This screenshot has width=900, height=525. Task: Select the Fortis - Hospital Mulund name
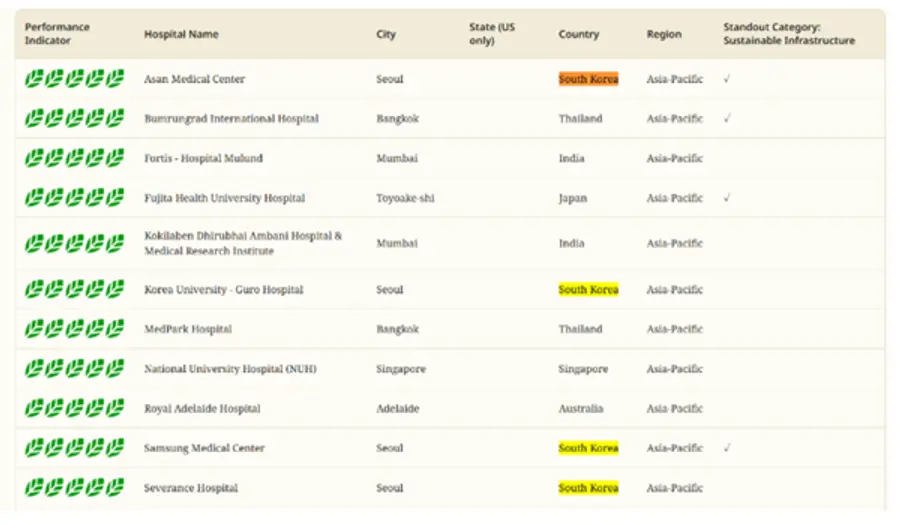tap(203, 158)
